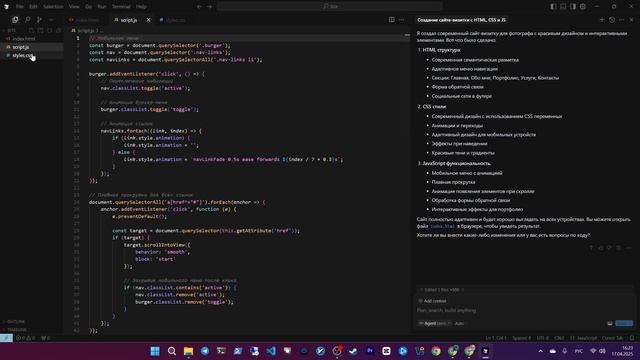Change JavaScript language mode in status bar

point(583,338)
